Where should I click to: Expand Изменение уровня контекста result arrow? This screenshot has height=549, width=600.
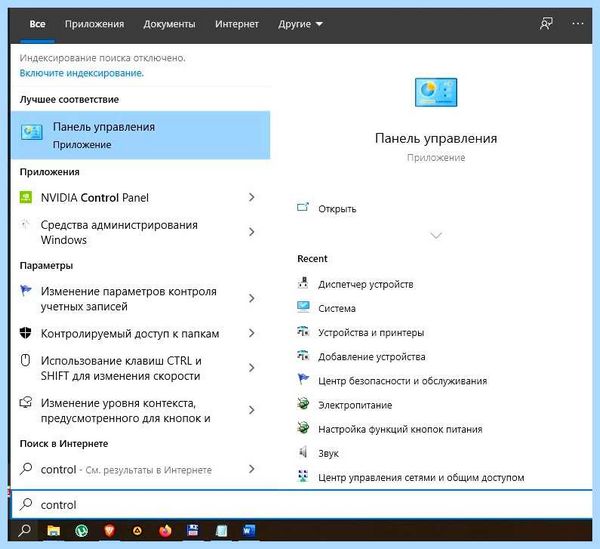pos(251,410)
